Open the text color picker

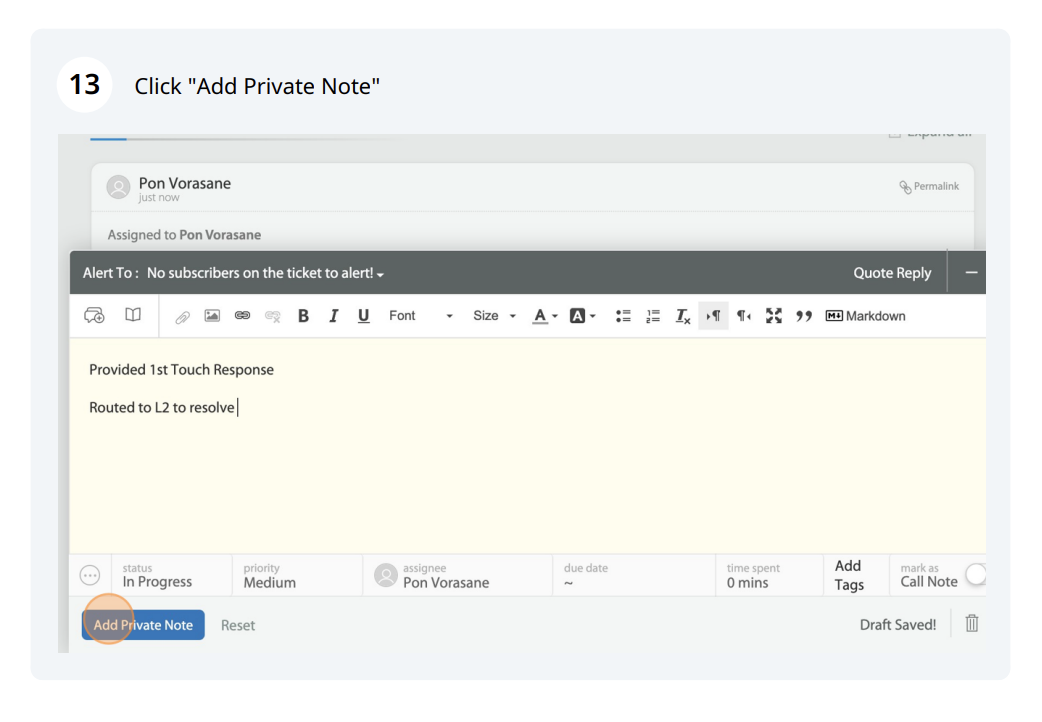pos(545,316)
